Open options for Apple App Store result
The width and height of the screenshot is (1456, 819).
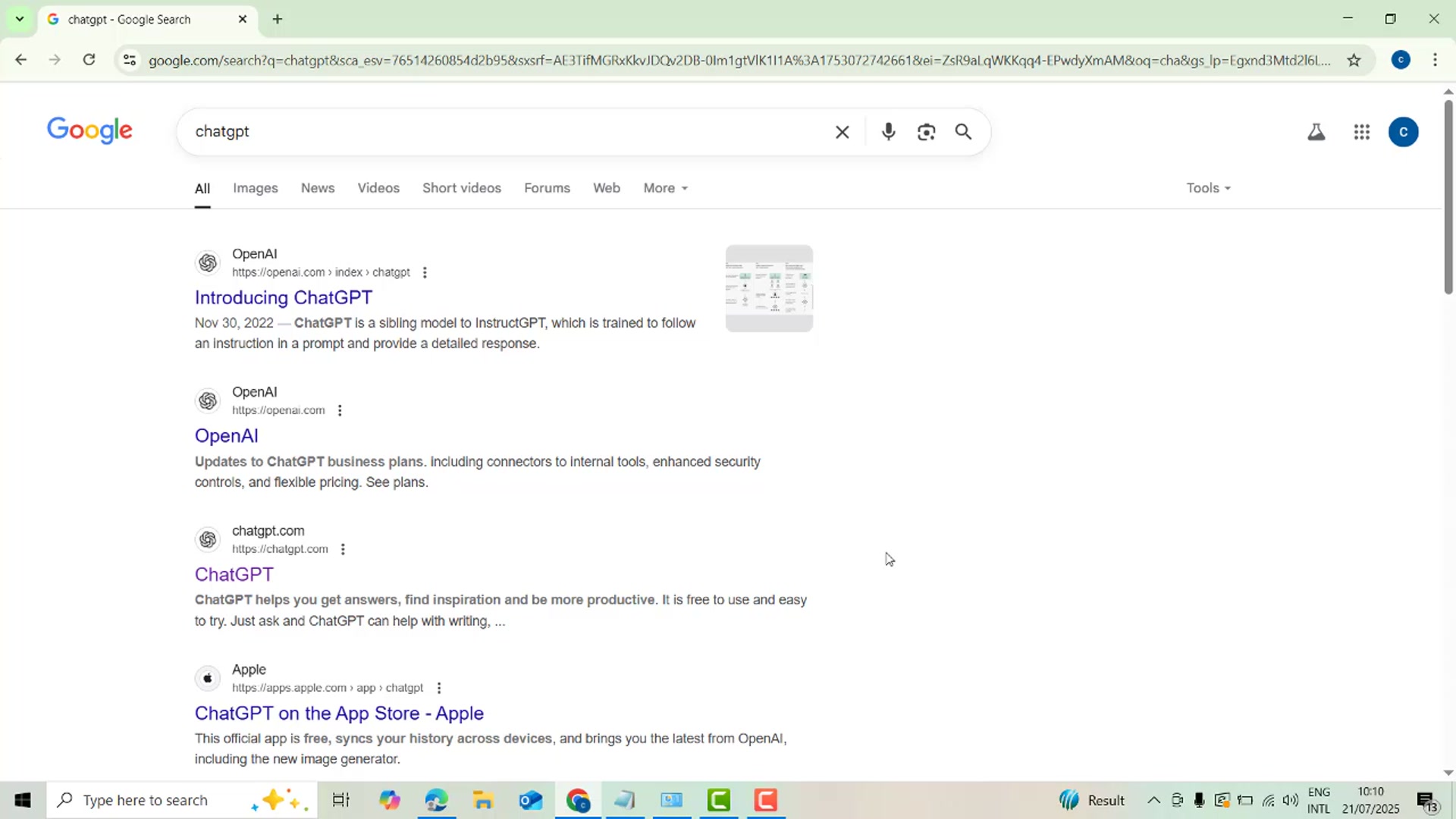(439, 688)
